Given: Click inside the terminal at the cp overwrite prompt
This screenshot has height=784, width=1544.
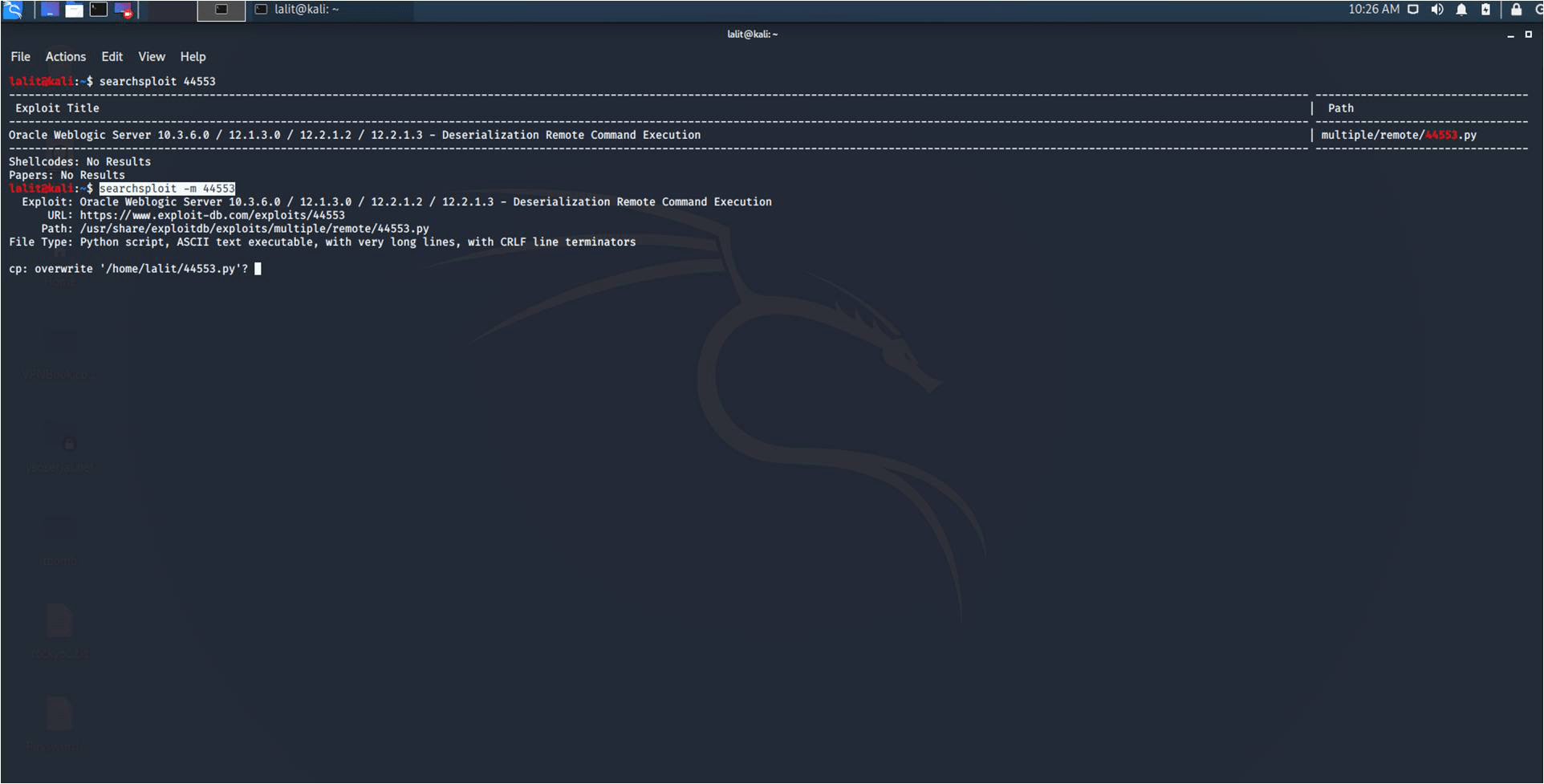Looking at the screenshot, I should click(258, 268).
